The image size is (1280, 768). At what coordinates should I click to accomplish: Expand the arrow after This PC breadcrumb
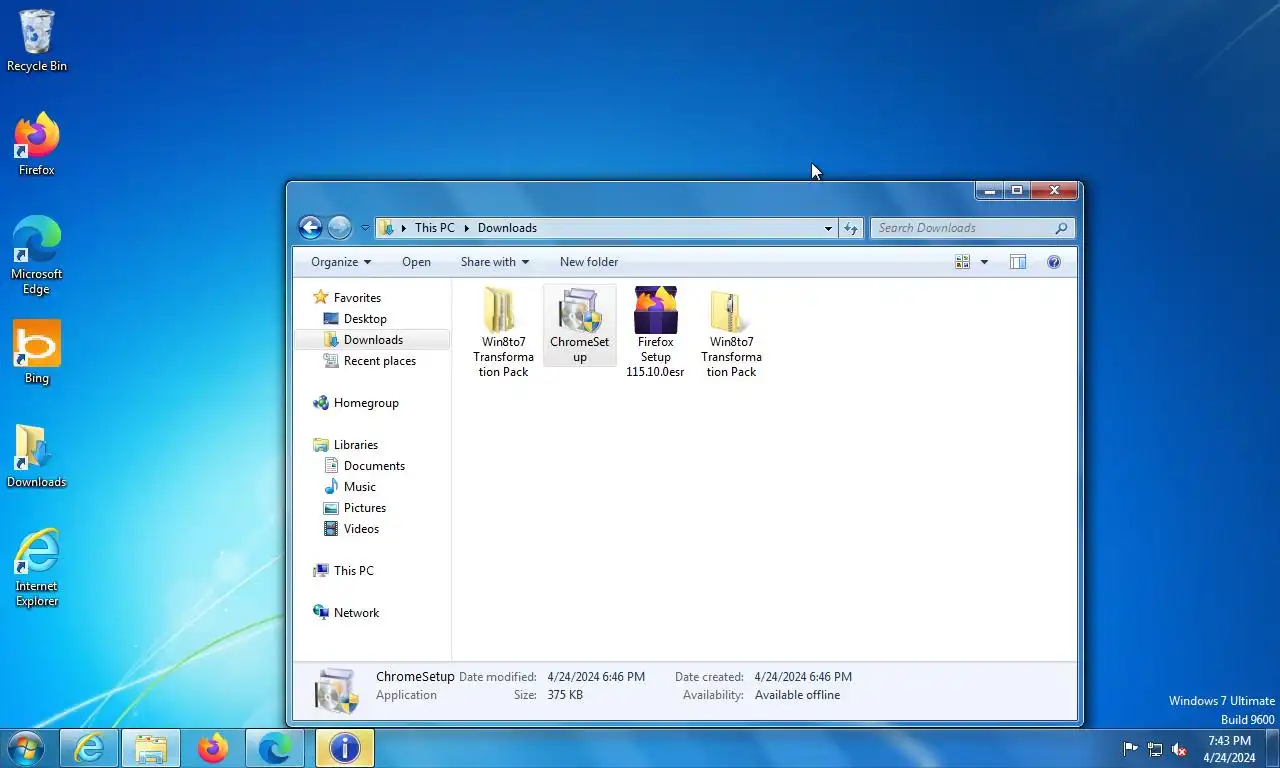467,228
